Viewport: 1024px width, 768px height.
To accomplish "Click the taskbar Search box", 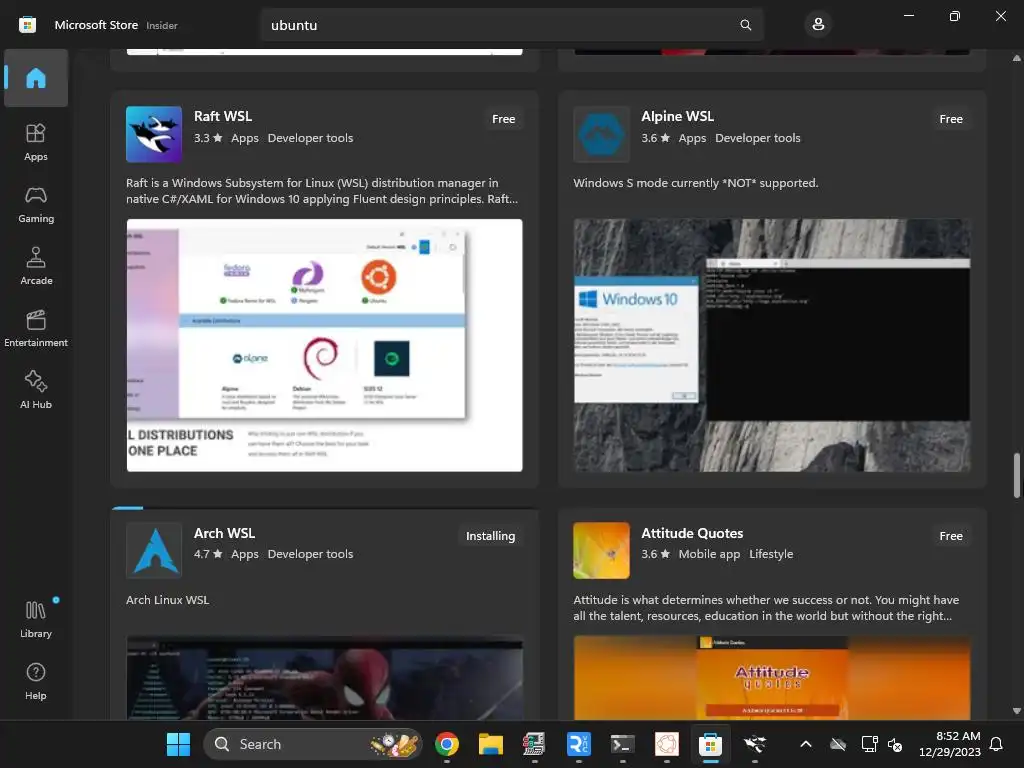I will (x=313, y=744).
